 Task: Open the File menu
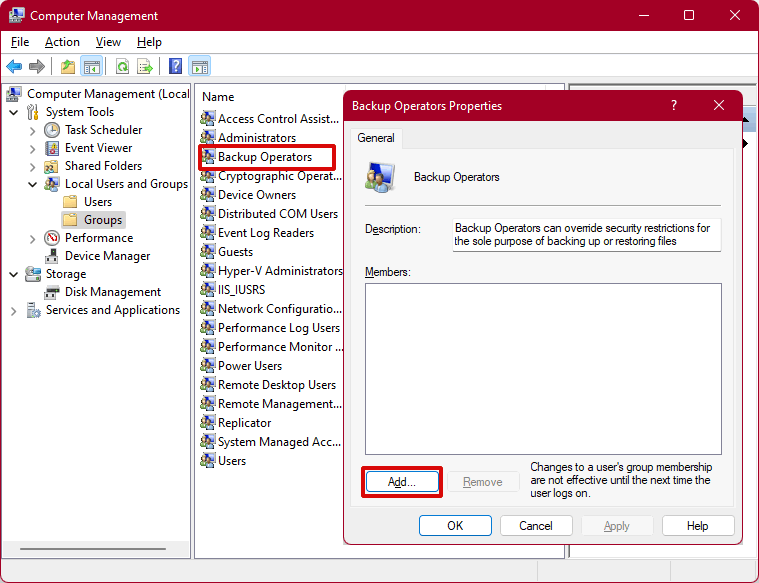pos(20,42)
